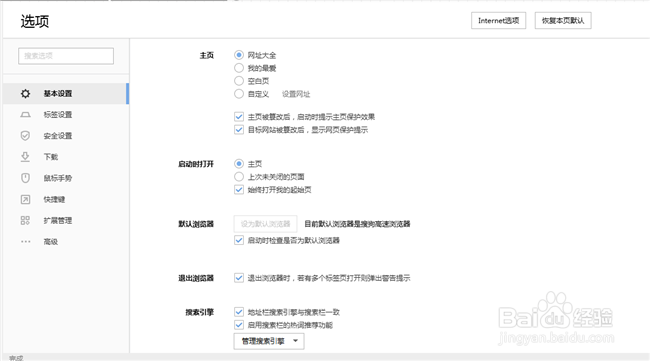The image size is (650, 361).
Task: Select 自定义 homepage option
Action: pyautogui.click(x=239, y=94)
